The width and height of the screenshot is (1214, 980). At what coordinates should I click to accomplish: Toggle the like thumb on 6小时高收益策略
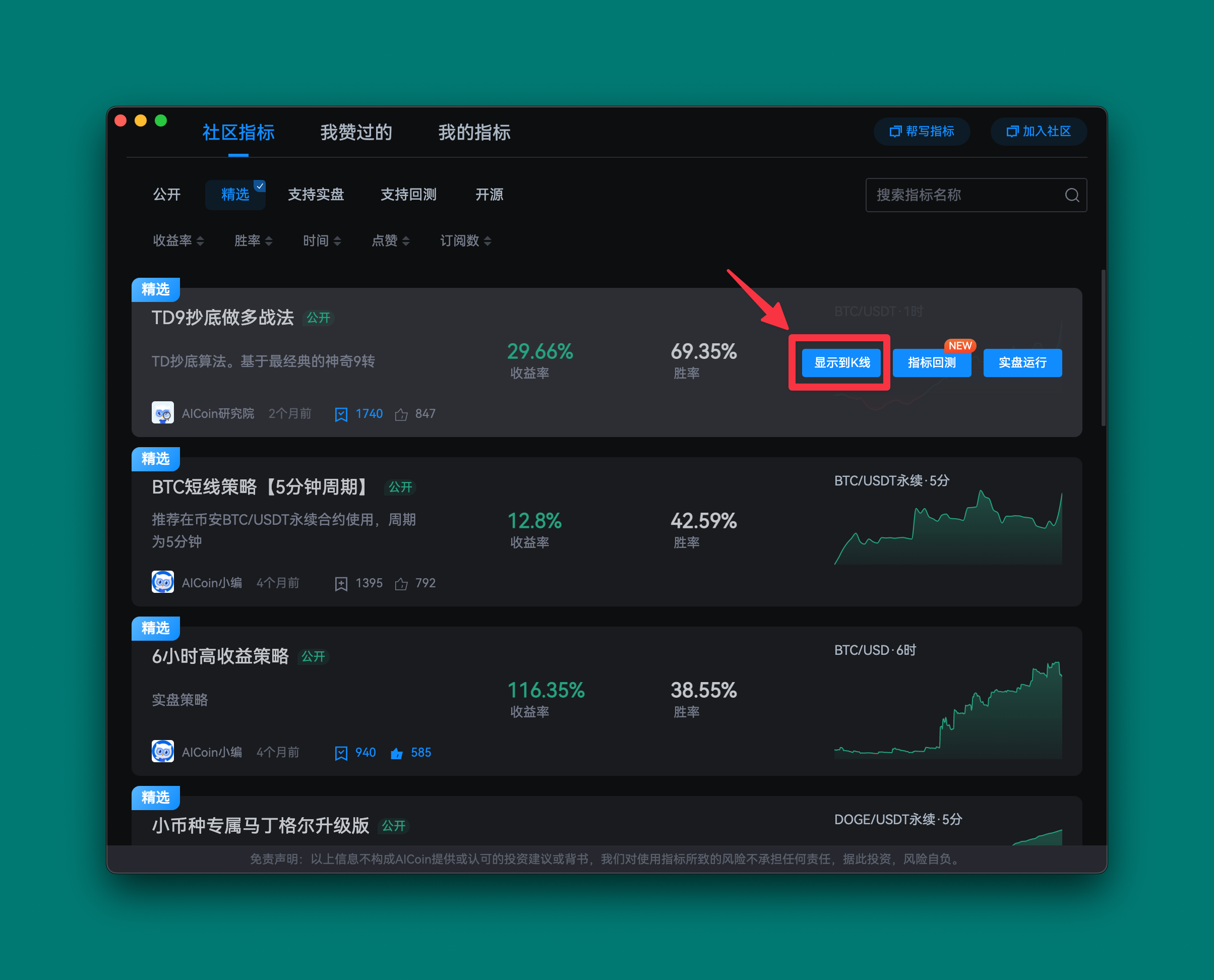[396, 753]
